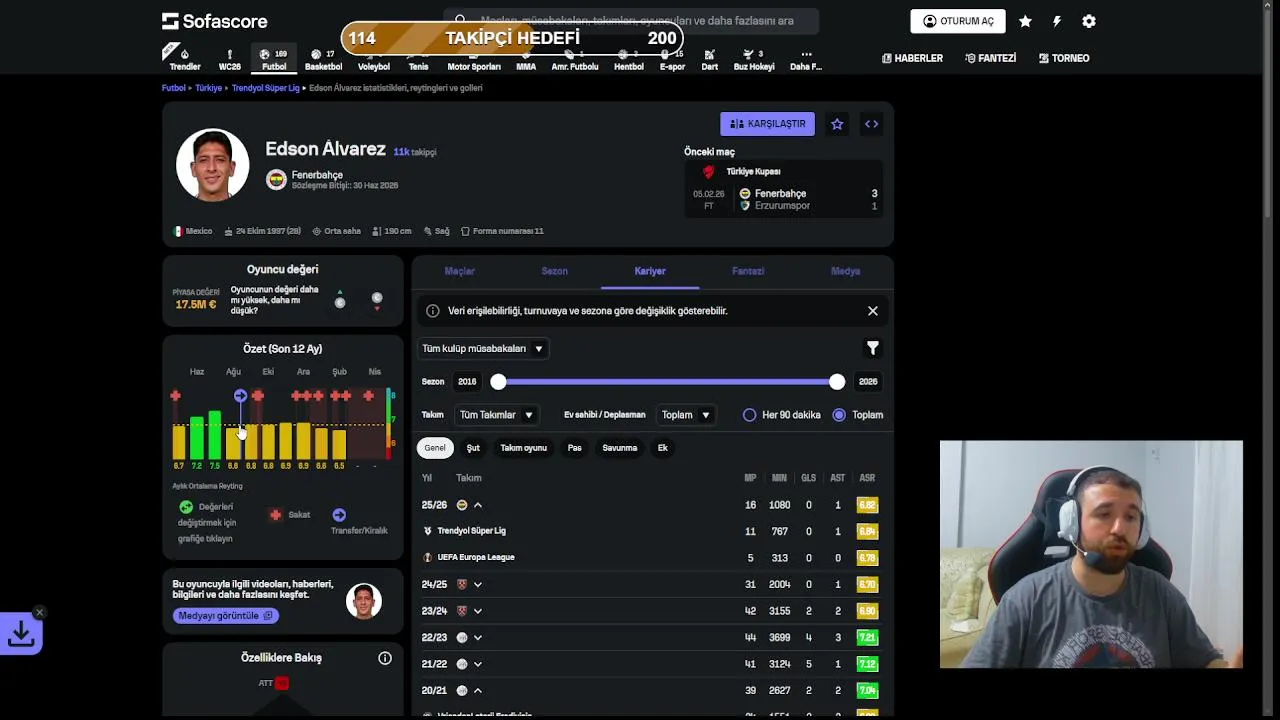Expand the 23/24 season row
Screen dimensions: 1280x720
(477, 611)
